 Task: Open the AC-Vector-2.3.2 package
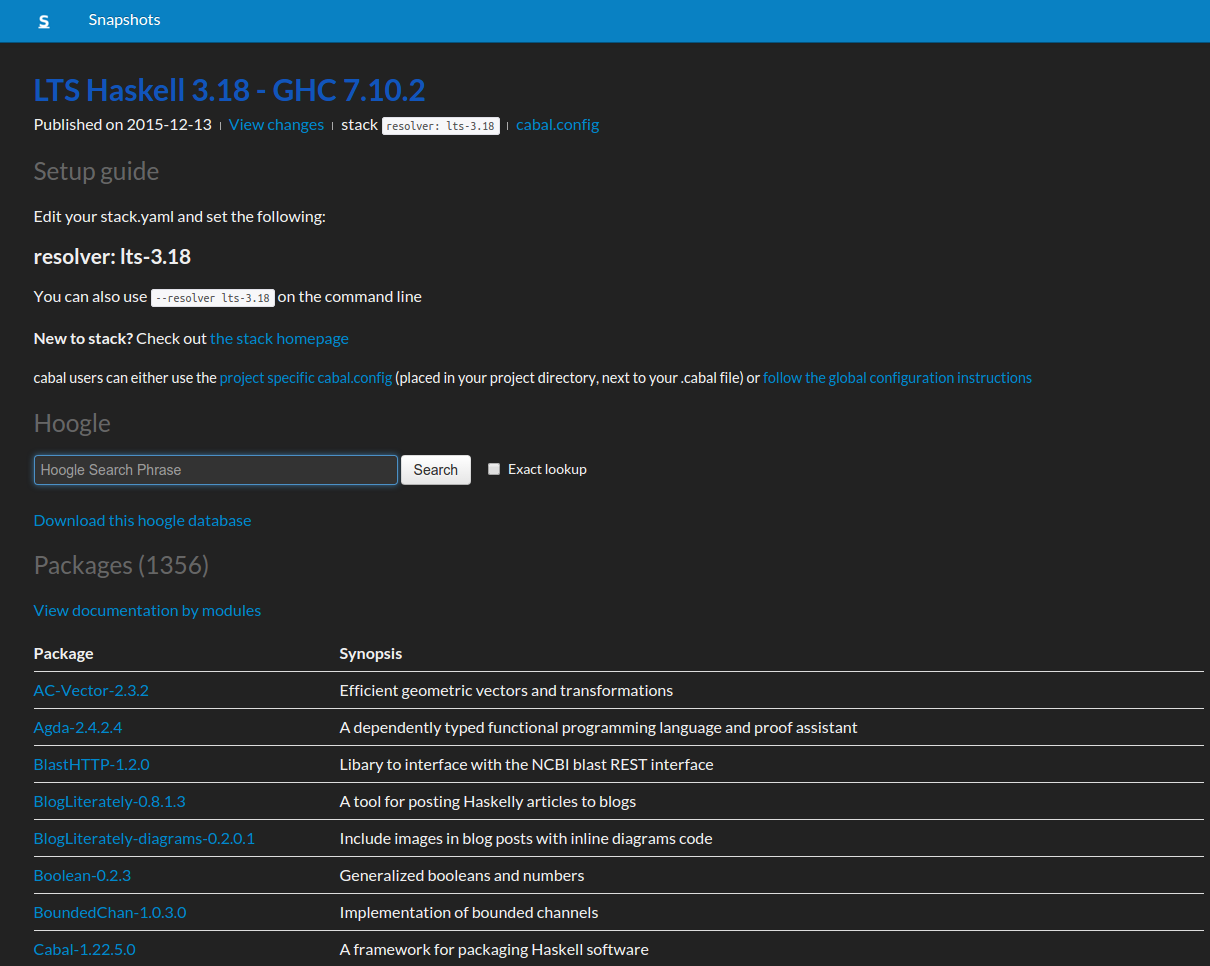click(91, 690)
